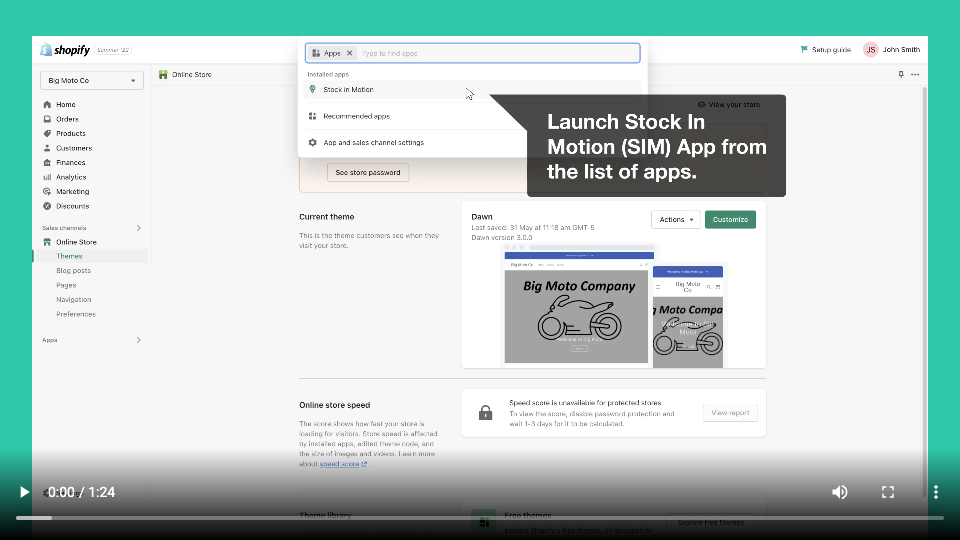Expand Sales channels section
Image resolution: width=960 pixels, height=540 pixels.
(138, 228)
